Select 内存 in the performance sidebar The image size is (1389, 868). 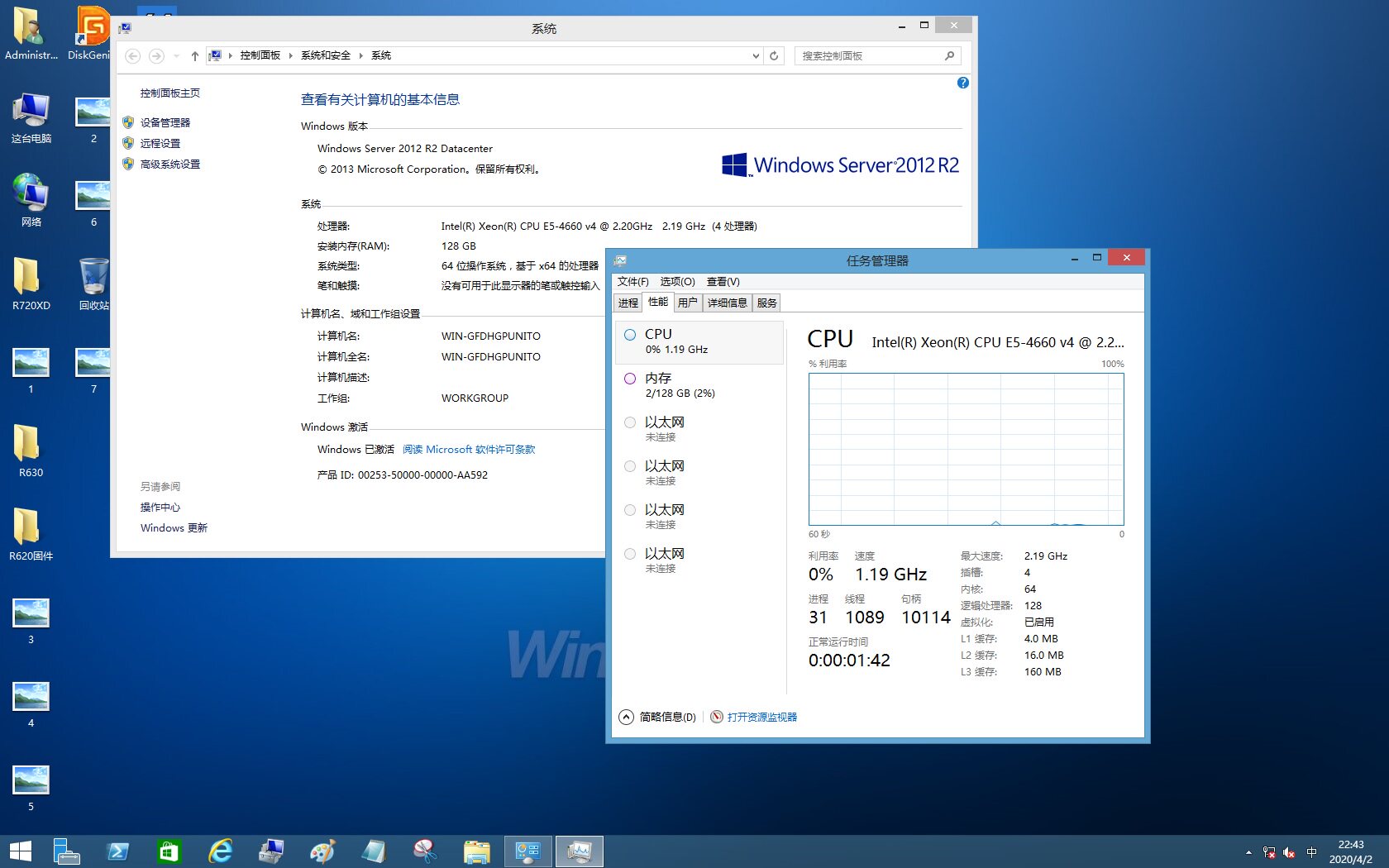coord(699,385)
